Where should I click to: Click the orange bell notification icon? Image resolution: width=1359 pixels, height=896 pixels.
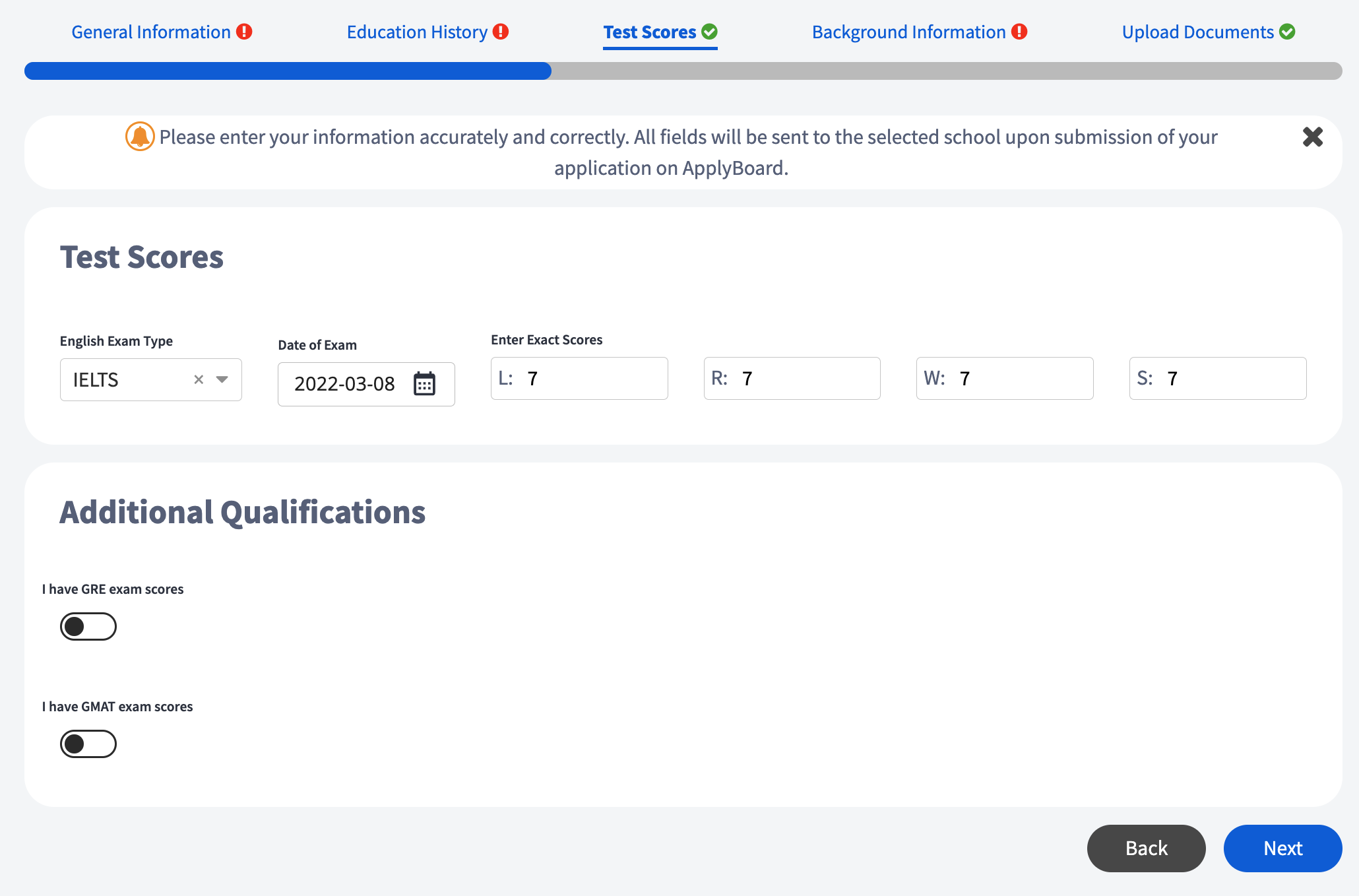click(x=140, y=137)
